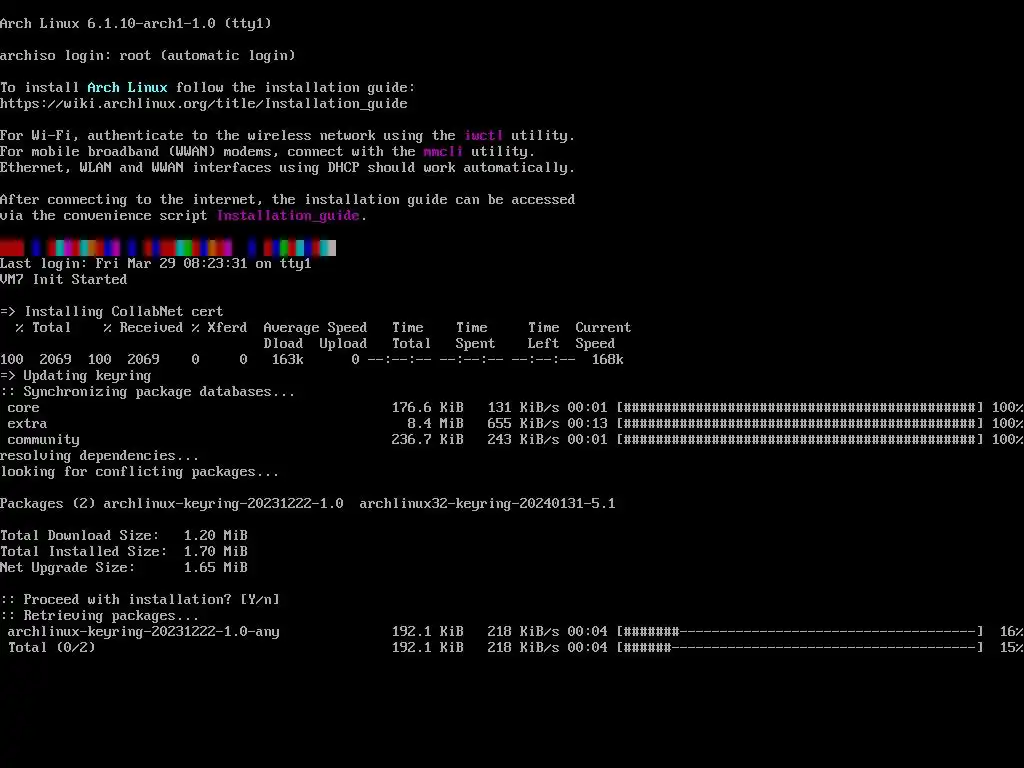
Task: Click the magenta 'mmcli' utility name
Action: click(x=443, y=152)
